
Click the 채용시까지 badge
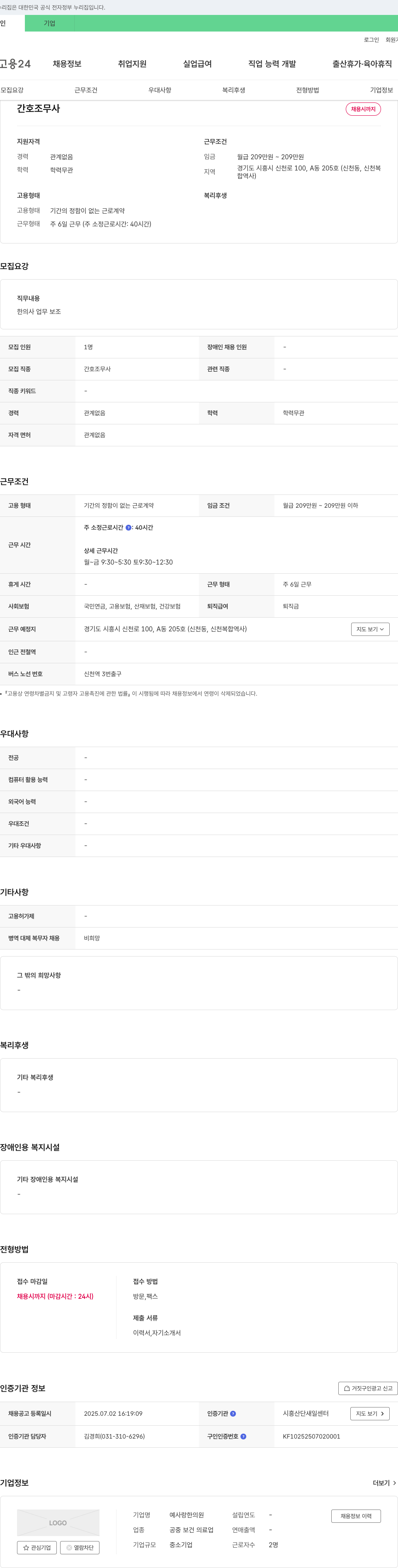(x=363, y=109)
